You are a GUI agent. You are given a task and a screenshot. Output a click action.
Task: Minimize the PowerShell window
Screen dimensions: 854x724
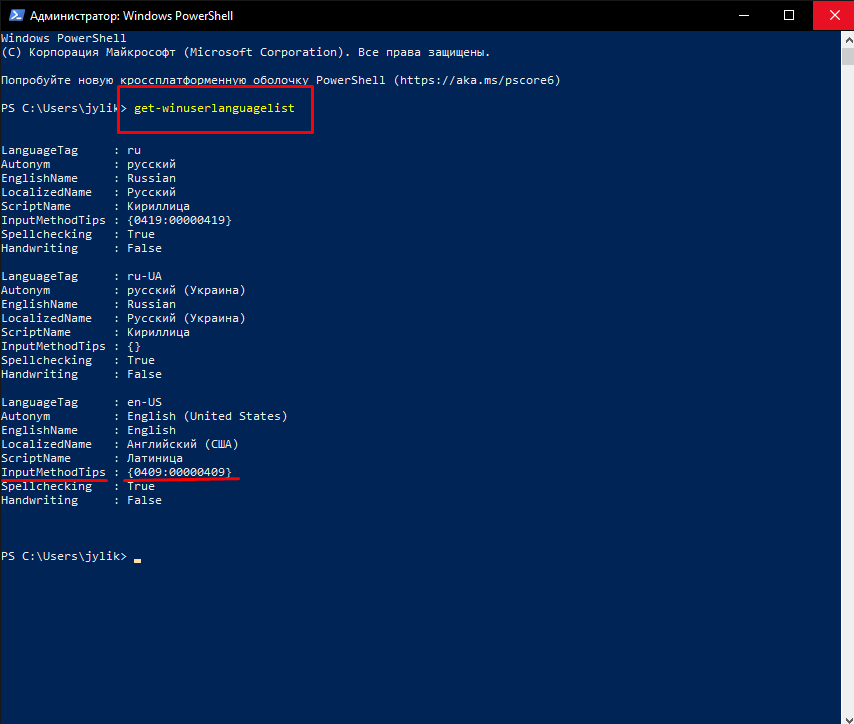tap(743, 15)
